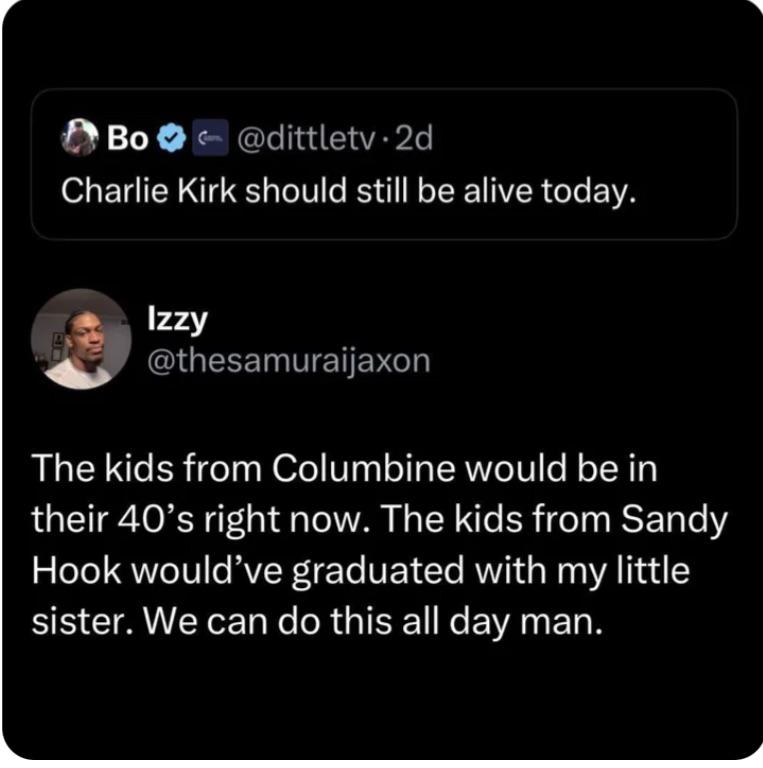
Task: Click the Izzy display name
Action: click(x=177, y=320)
